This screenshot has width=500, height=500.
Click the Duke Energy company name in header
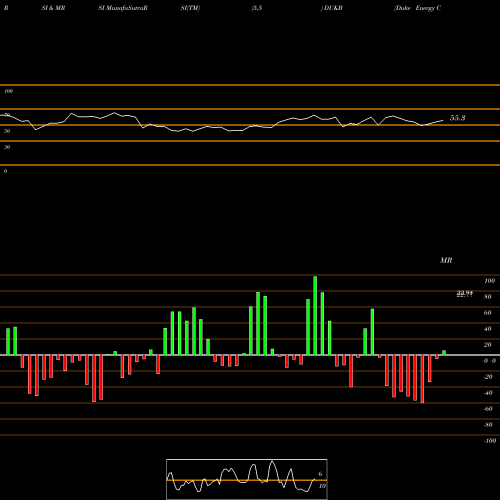pos(418,8)
